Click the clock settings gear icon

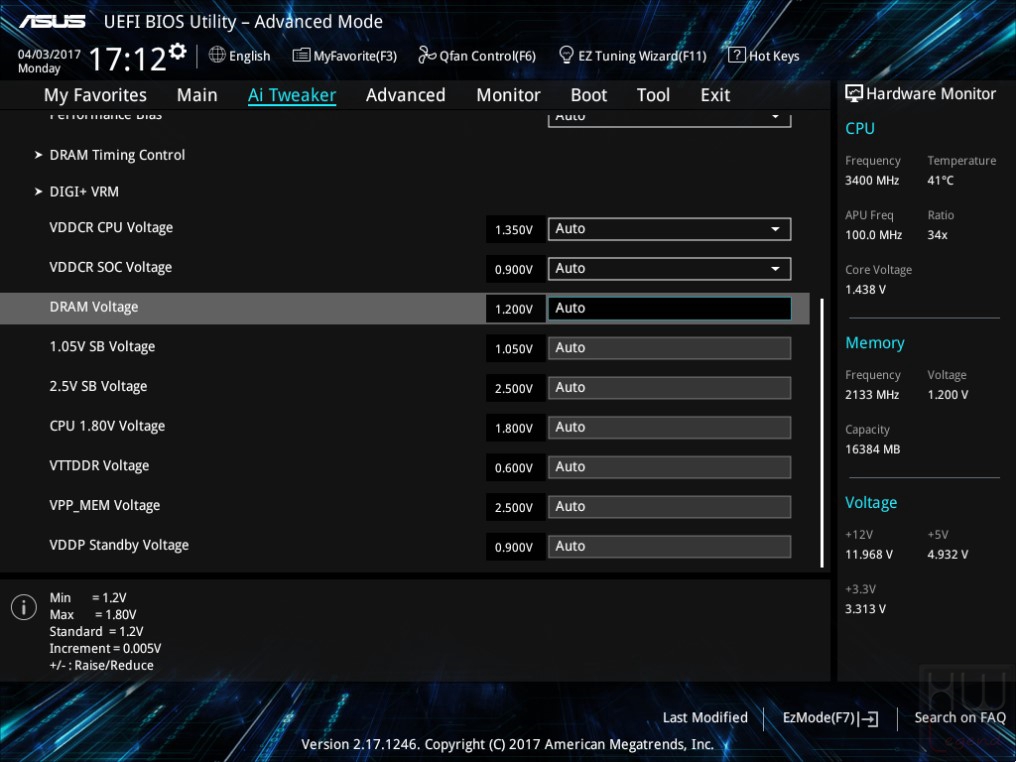point(178,51)
